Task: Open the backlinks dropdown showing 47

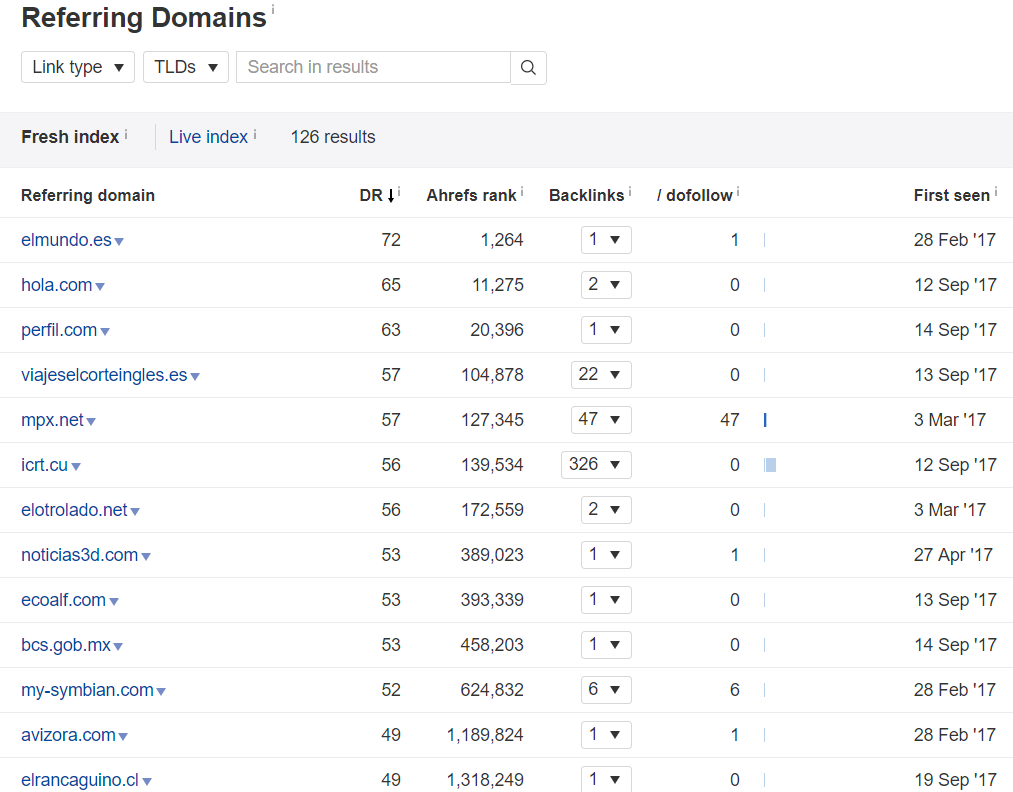Action: tap(601, 420)
